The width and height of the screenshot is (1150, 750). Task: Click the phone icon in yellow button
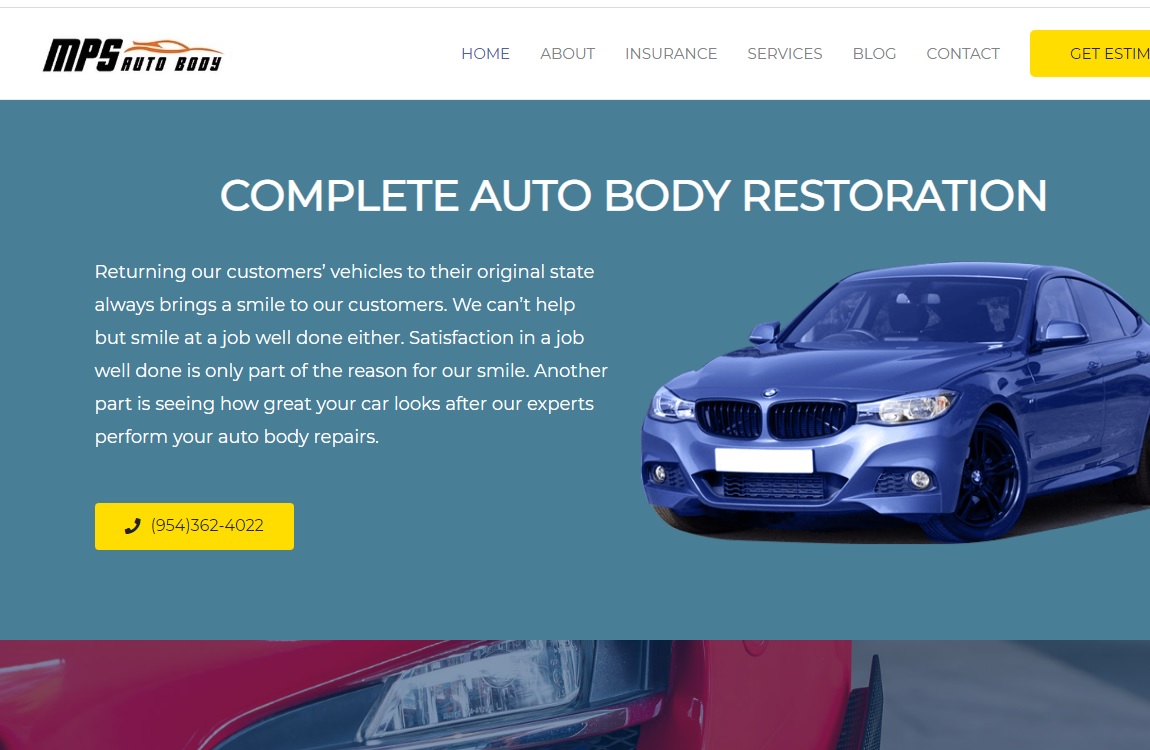[132, 526]
